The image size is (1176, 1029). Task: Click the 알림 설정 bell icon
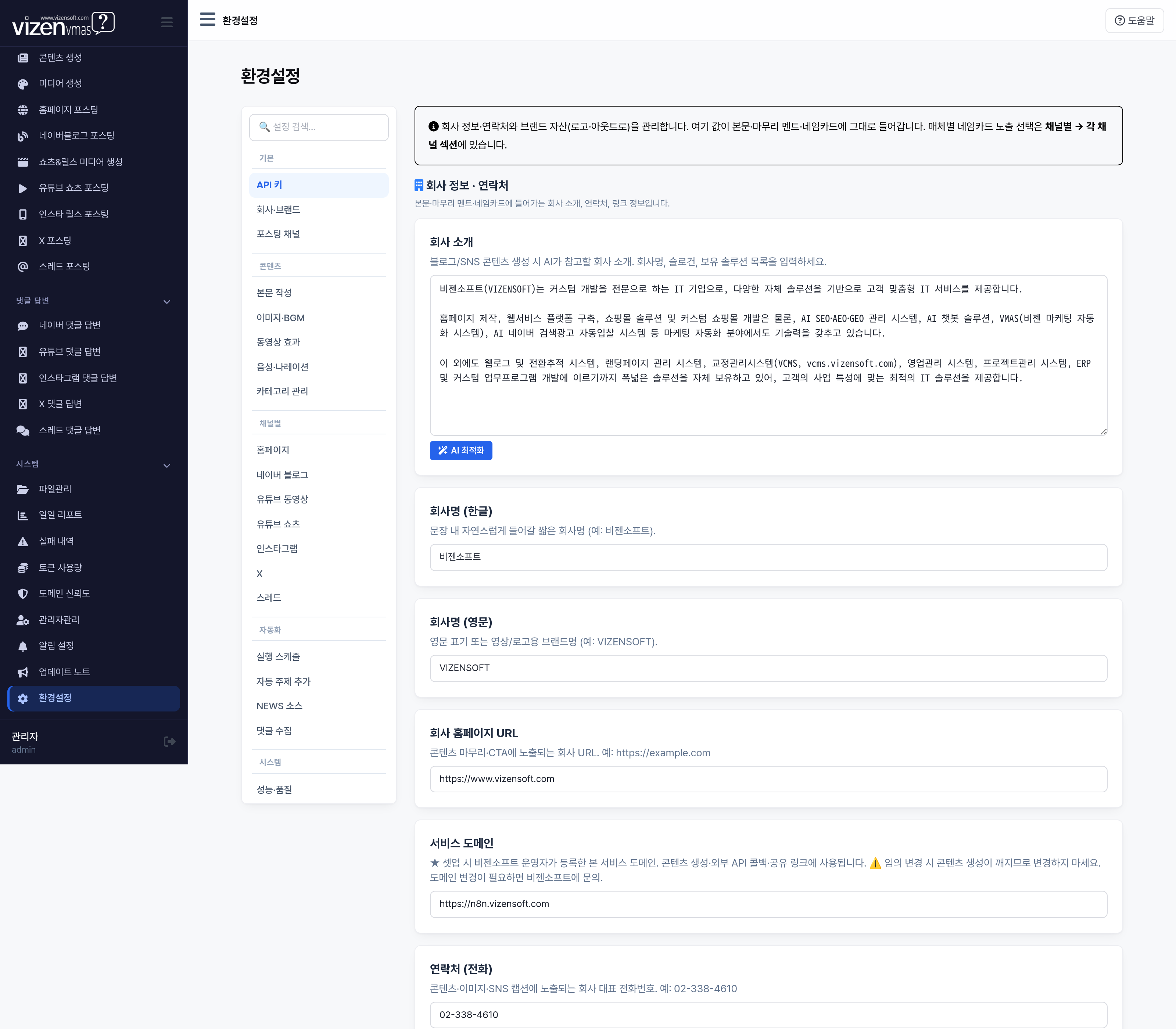click(x=23, y=646)
